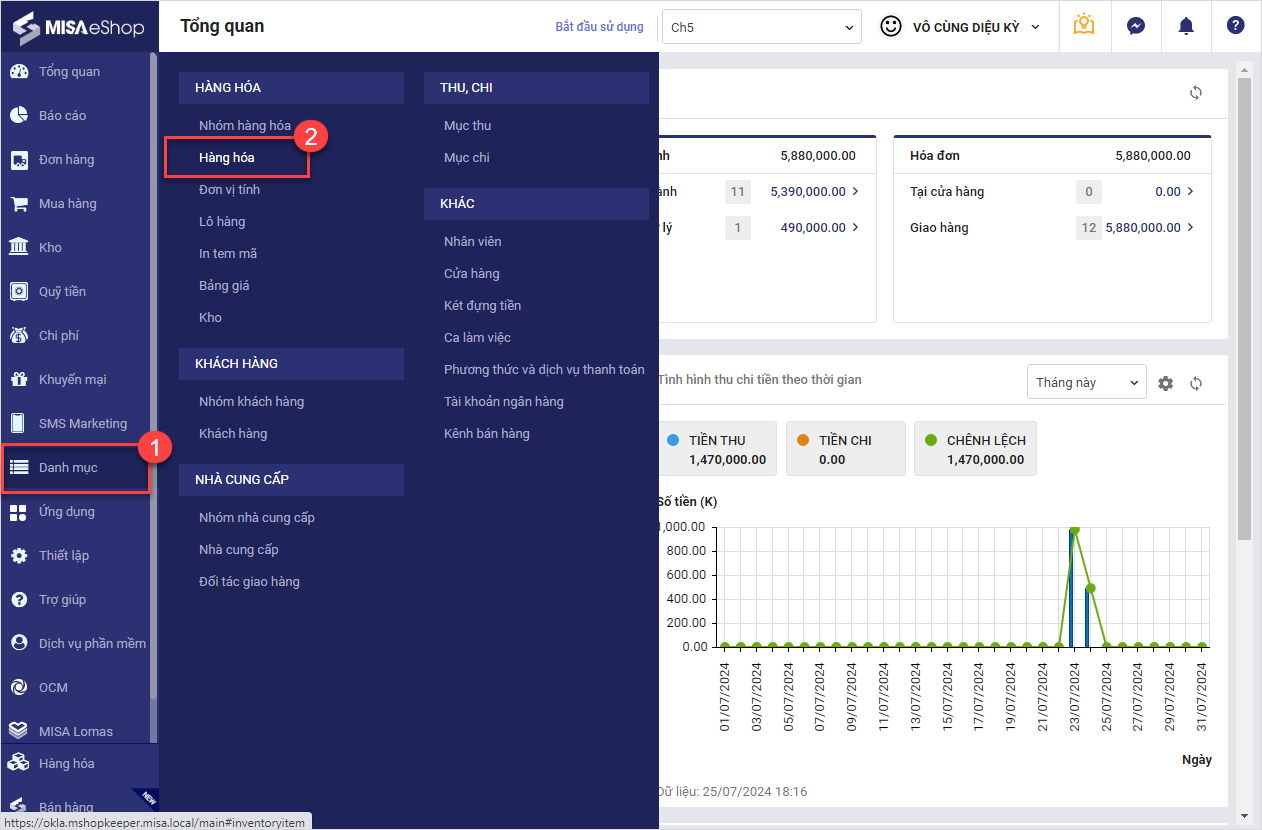Click the green peak point on chart

[x=1074, y=530]
